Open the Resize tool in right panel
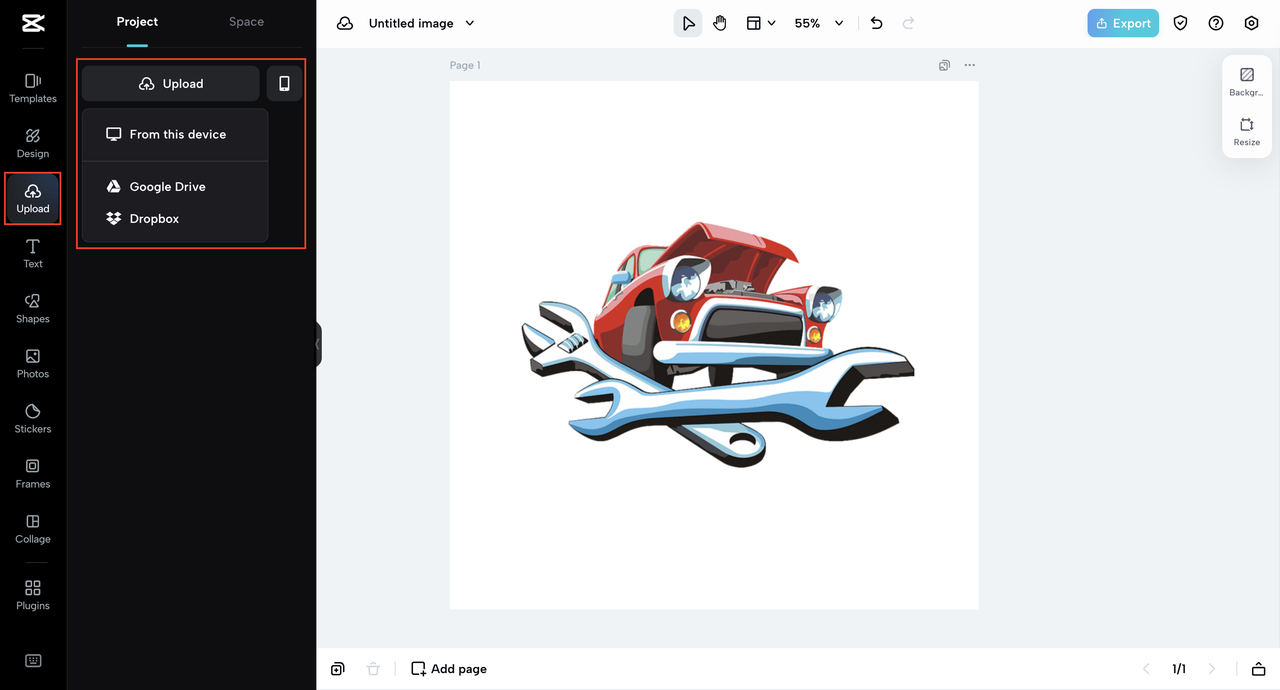1280x690 pixels. click(1247, 132)
